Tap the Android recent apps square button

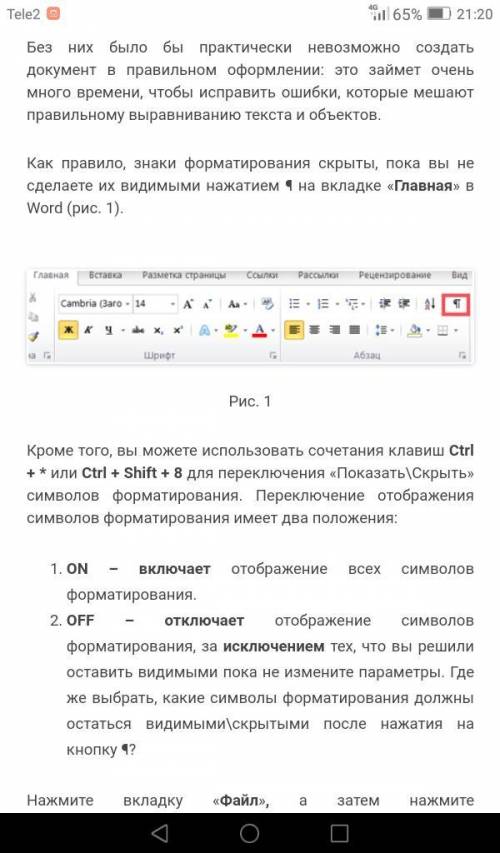pyautogui.click(x=339, y=832)
